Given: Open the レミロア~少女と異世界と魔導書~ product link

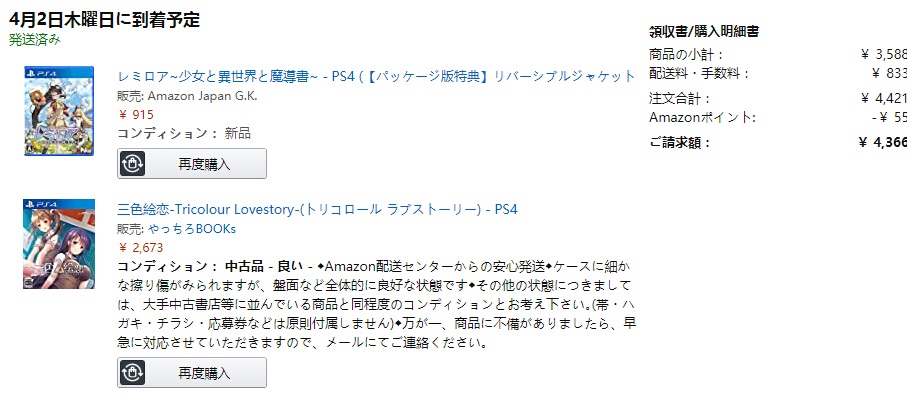Looking at the screenshot, I should (x=375, y=77).
